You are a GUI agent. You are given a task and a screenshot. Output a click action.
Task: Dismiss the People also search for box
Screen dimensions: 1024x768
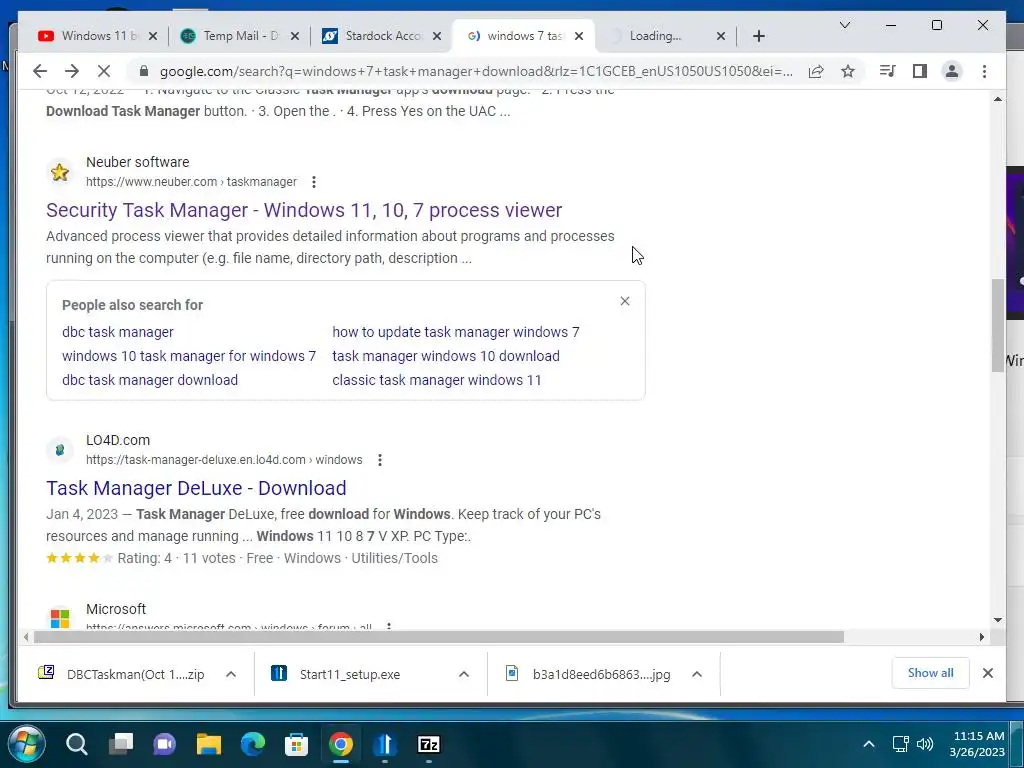point(625,301)
